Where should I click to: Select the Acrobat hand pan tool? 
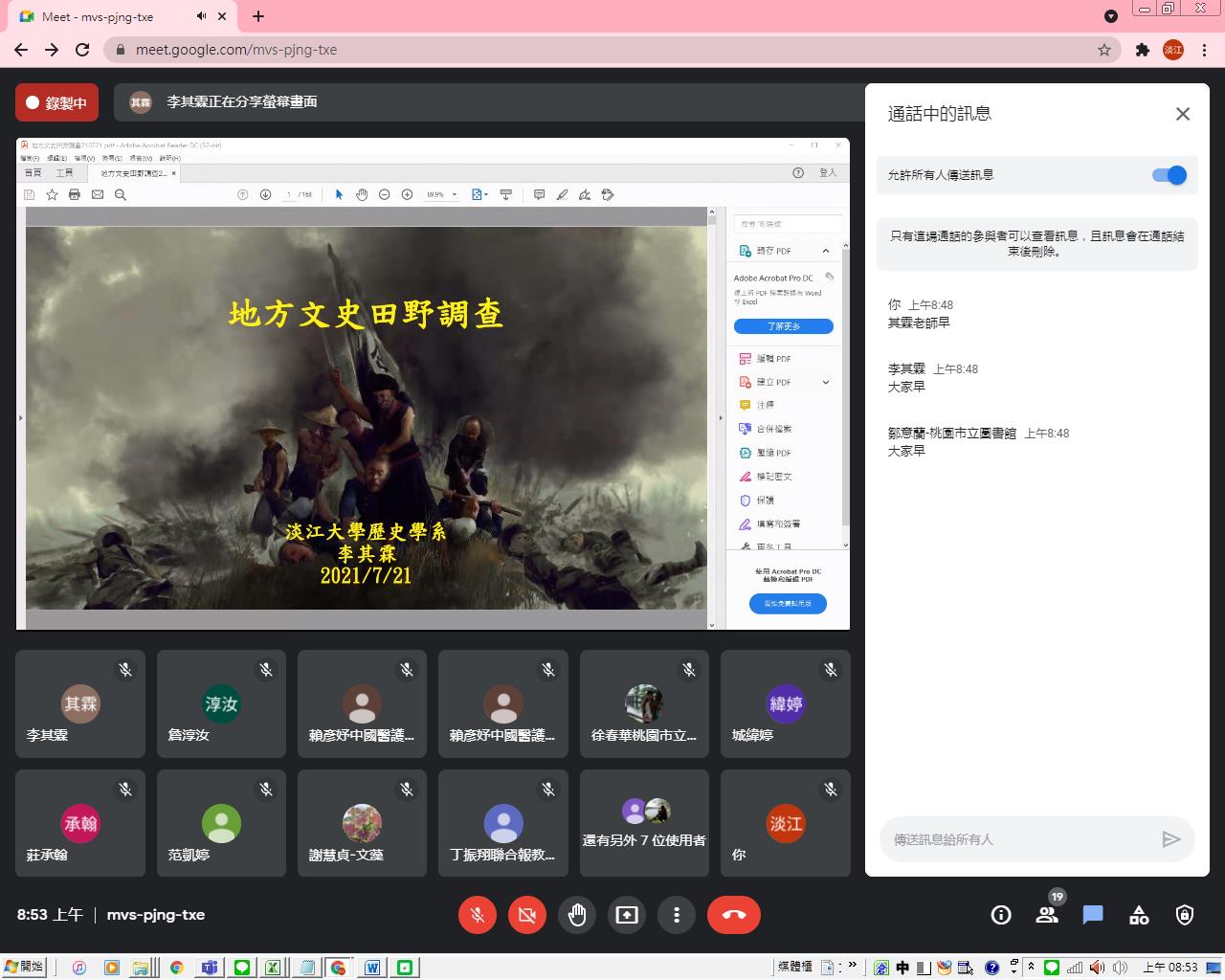click(x=362, y=194)
